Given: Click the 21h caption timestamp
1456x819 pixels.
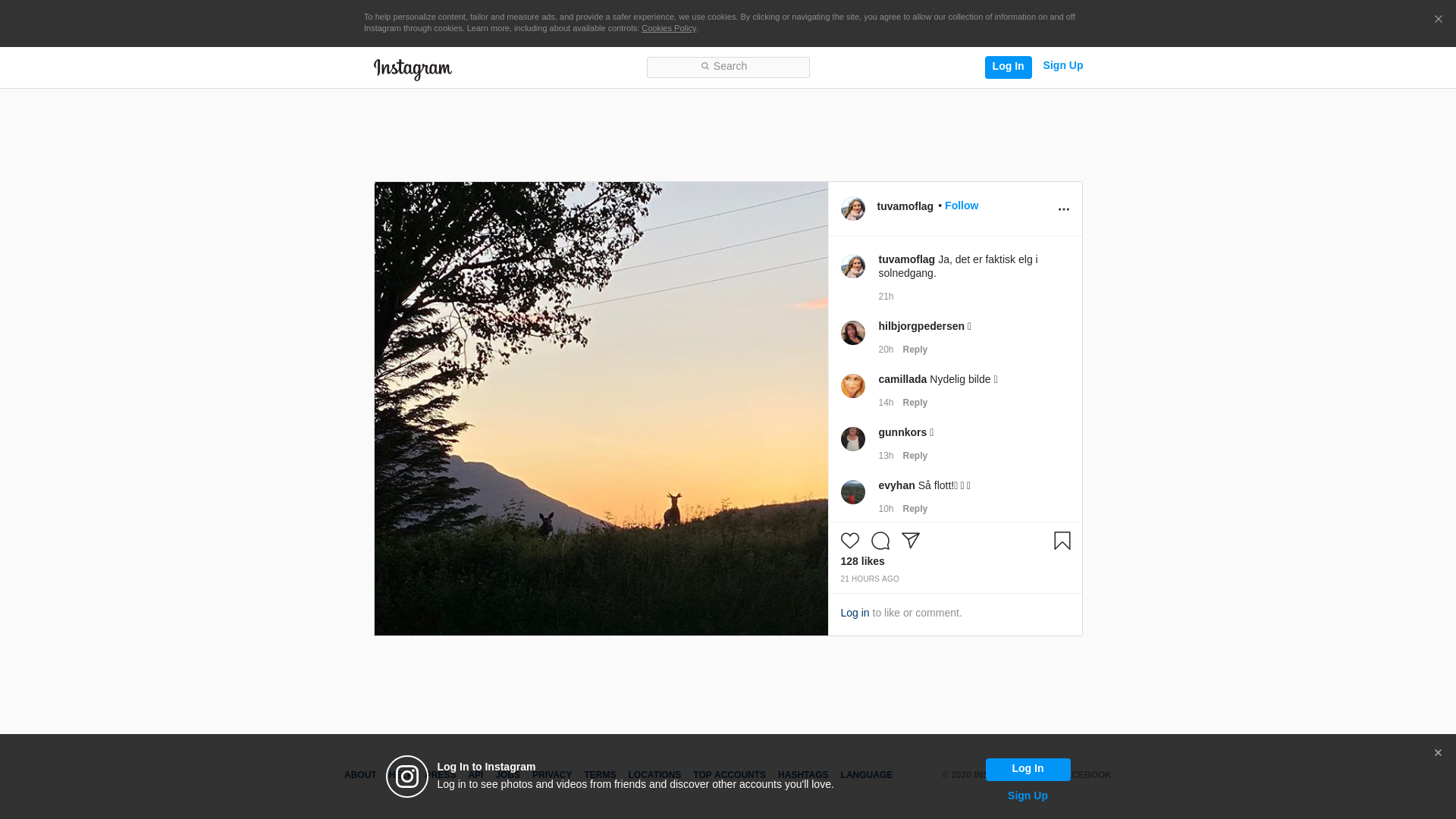Looking at the screenshot, I should tap(886, 297).
